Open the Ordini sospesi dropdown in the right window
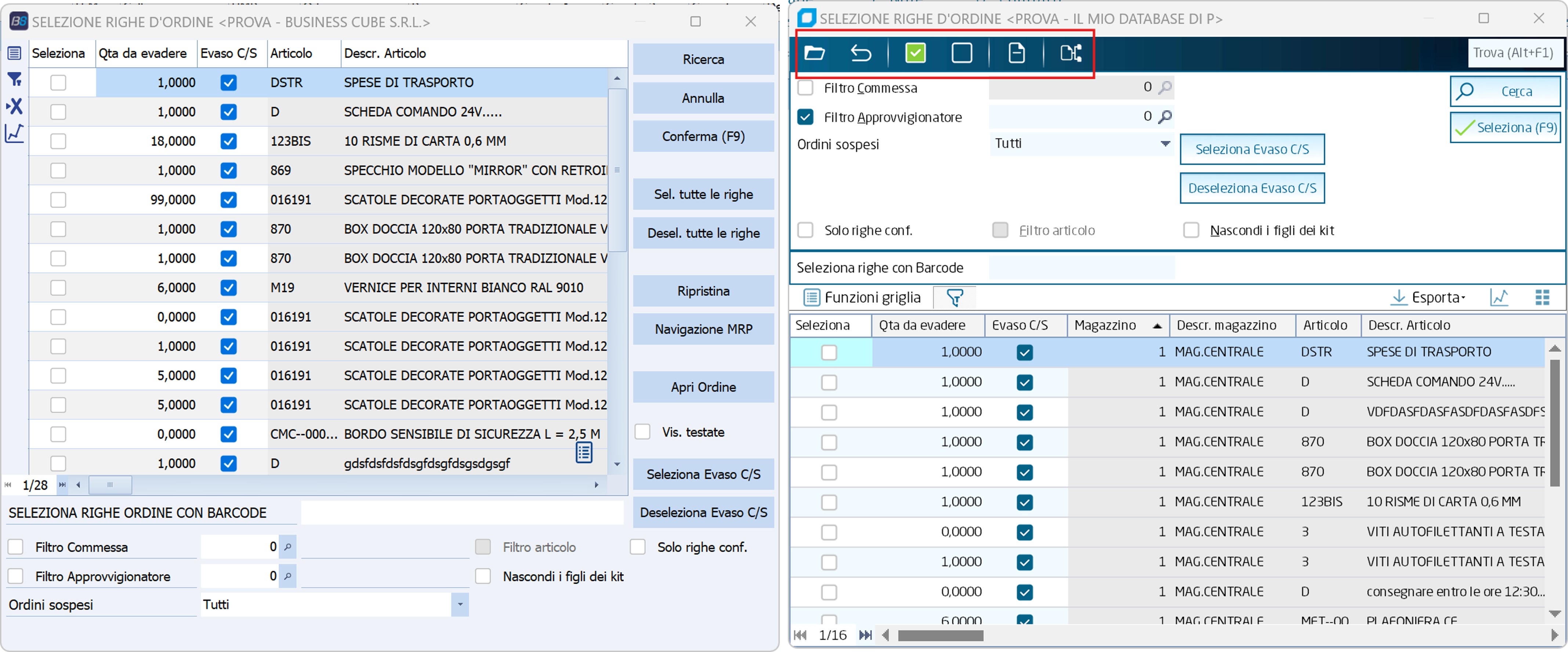1568x652 pixels. pyautogui.click(x=1165, y=143)
